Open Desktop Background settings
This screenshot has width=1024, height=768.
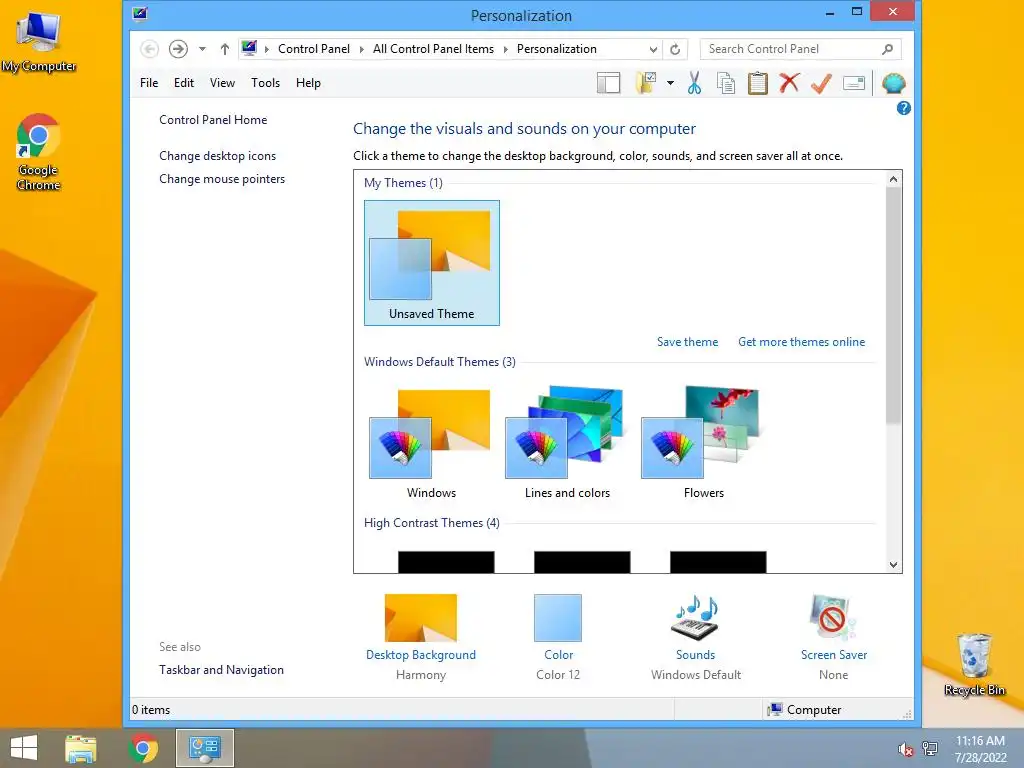pyautogui.click(x=421, y=637)
